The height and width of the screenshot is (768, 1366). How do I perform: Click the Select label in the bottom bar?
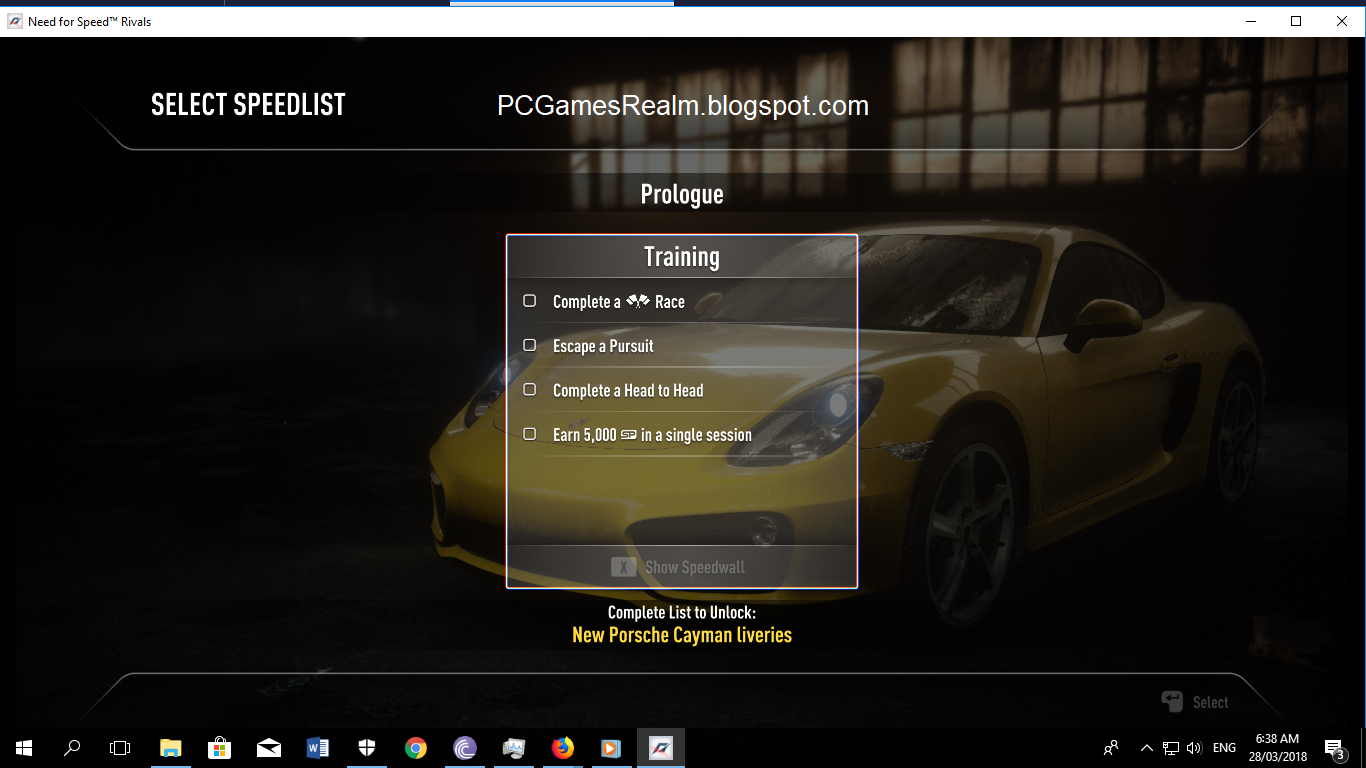[x=1210, y=702]
